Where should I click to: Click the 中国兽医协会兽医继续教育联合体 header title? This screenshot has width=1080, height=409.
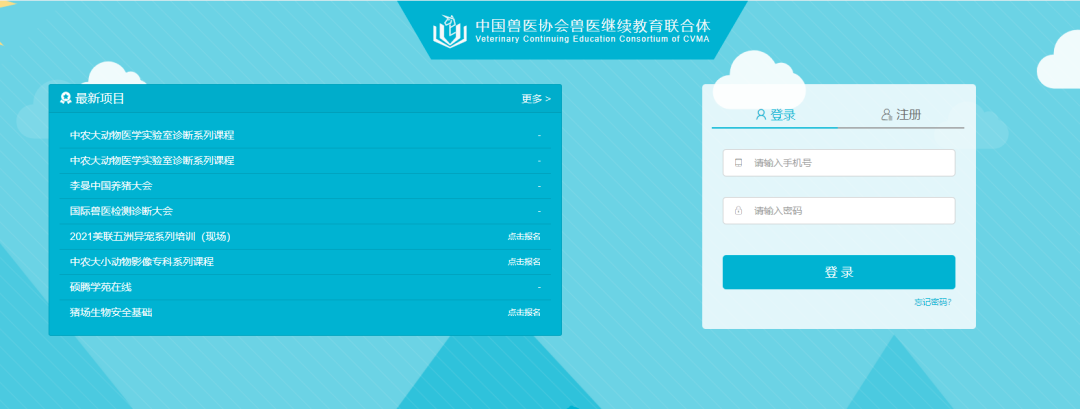pos(592,25)
